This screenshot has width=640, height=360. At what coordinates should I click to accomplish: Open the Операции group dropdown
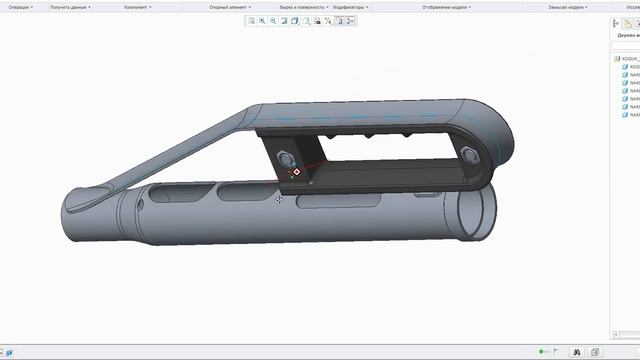(21, 7)
